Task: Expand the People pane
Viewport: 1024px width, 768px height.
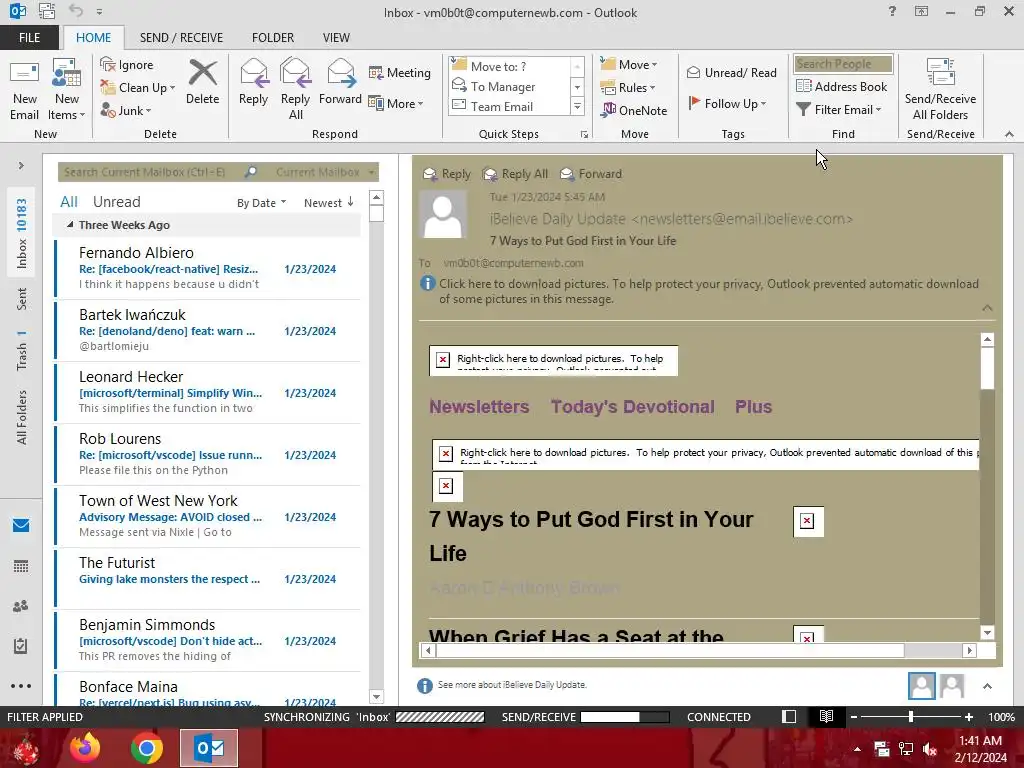Action: 987,686
